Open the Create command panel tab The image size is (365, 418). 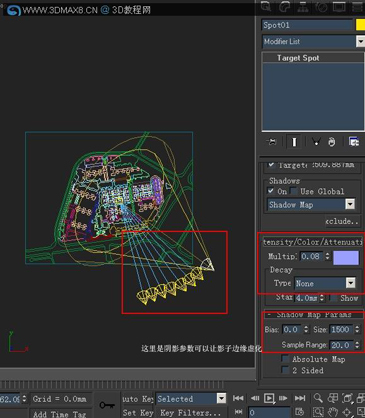(x=267, y=6)
